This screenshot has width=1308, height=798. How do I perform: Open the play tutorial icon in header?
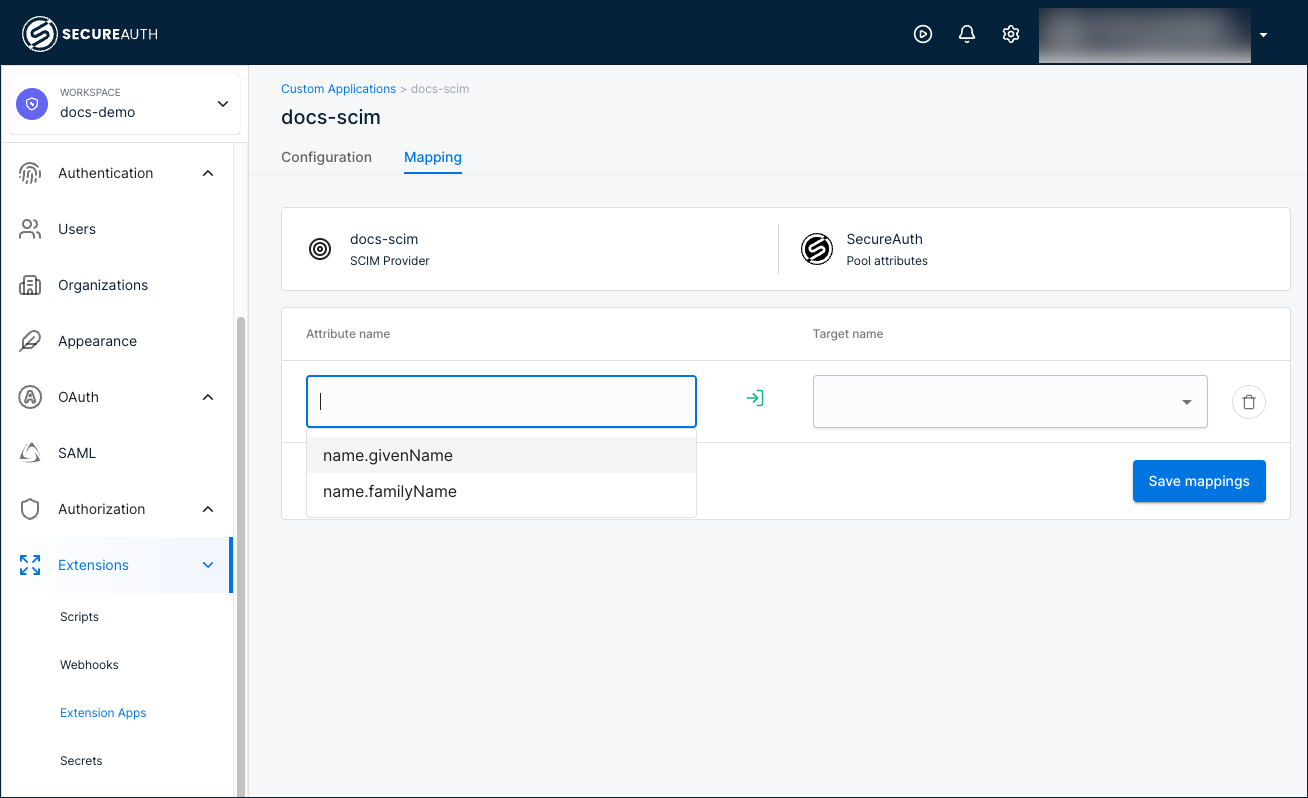coord(923,34)
